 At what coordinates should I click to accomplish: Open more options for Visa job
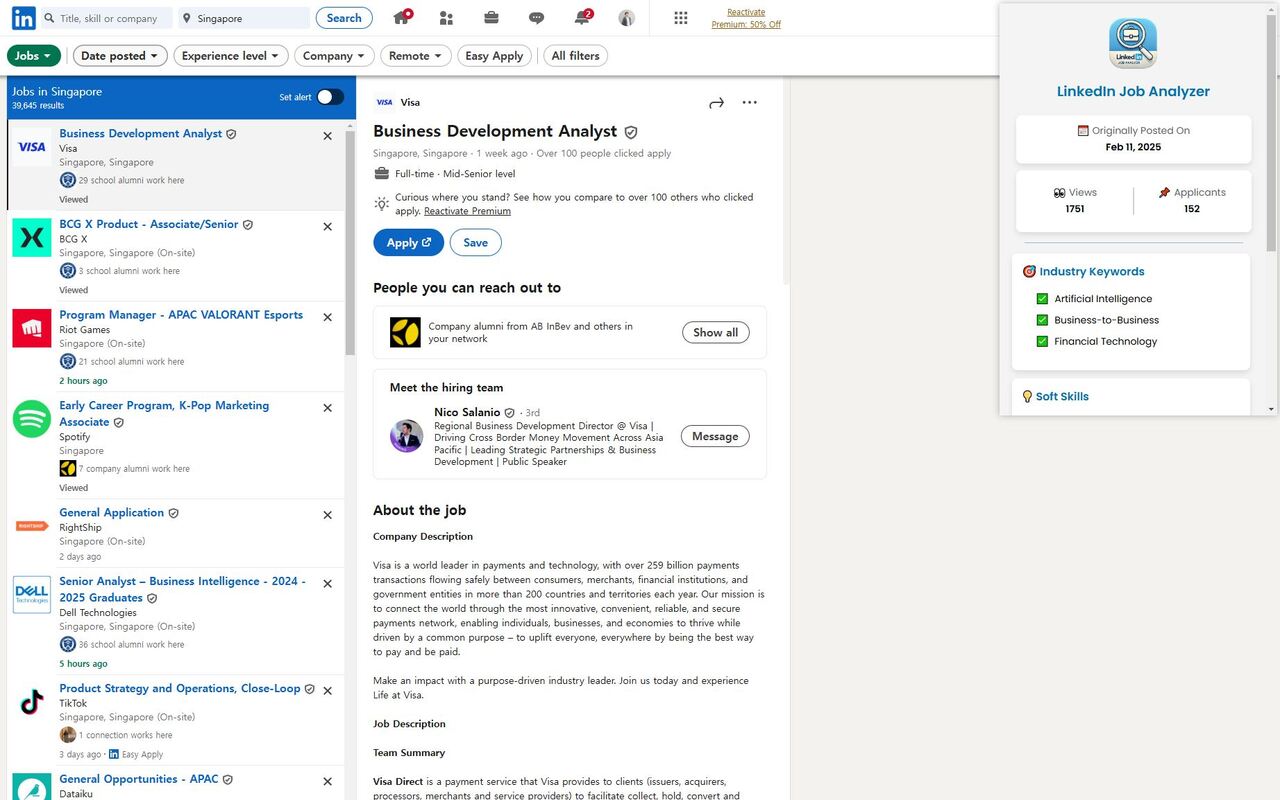[x=750, y=102]
